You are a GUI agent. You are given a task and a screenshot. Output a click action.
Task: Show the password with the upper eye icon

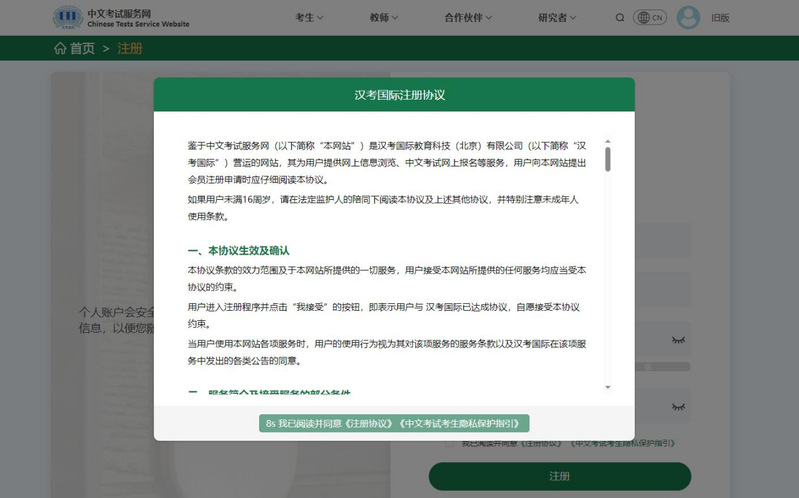point(678,340)
